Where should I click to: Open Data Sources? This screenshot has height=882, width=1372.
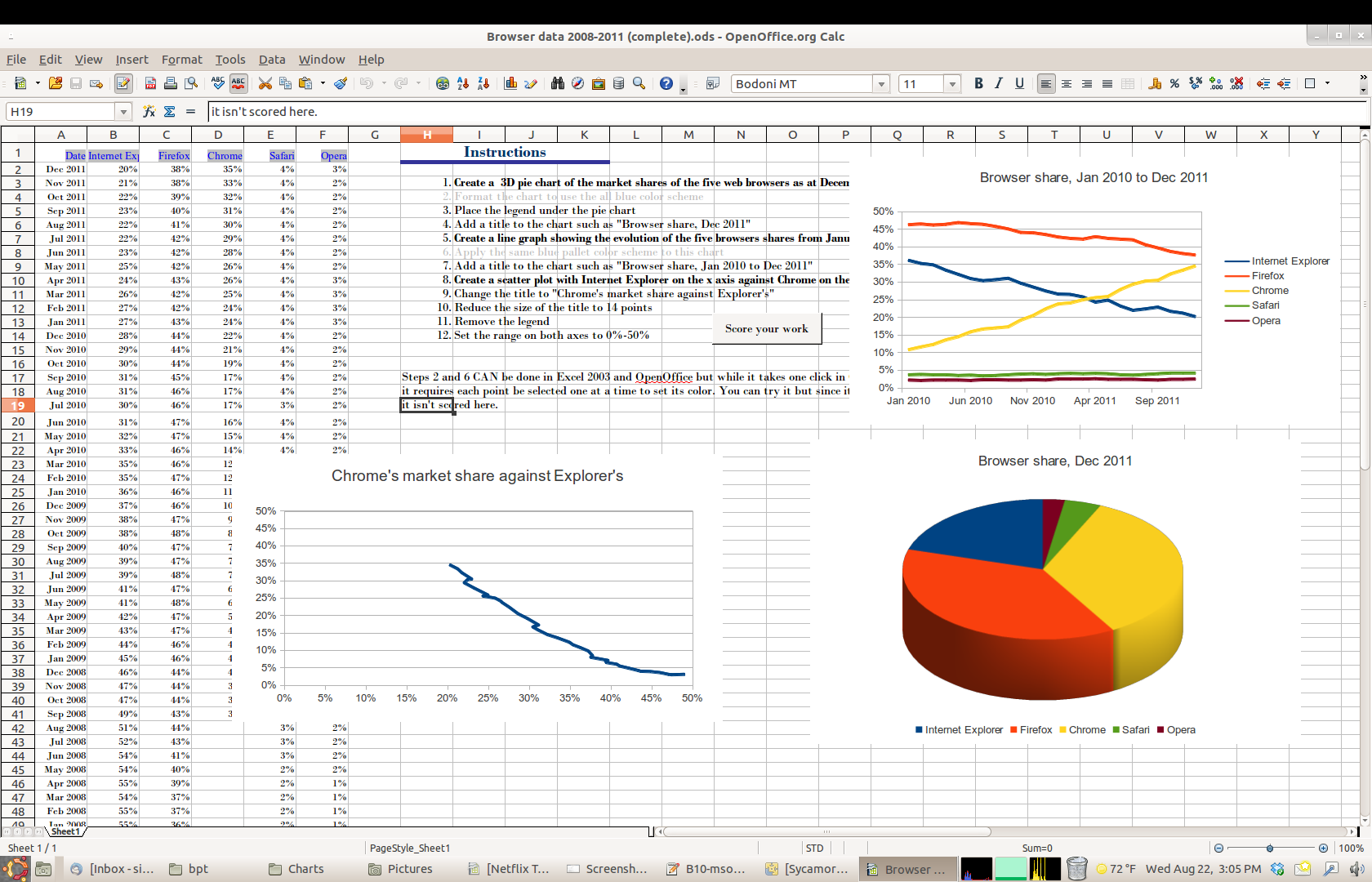coord(619,83)
